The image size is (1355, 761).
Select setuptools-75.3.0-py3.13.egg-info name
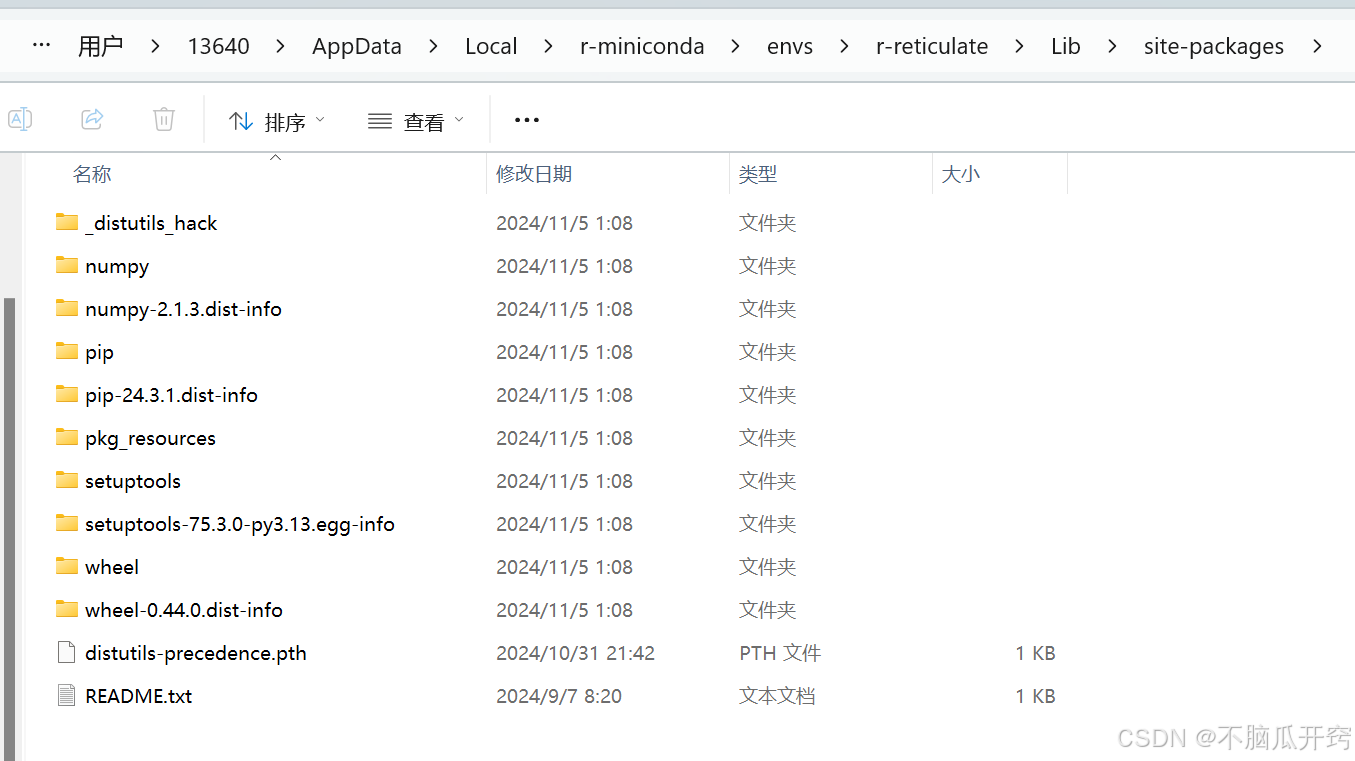click(240, 524)
